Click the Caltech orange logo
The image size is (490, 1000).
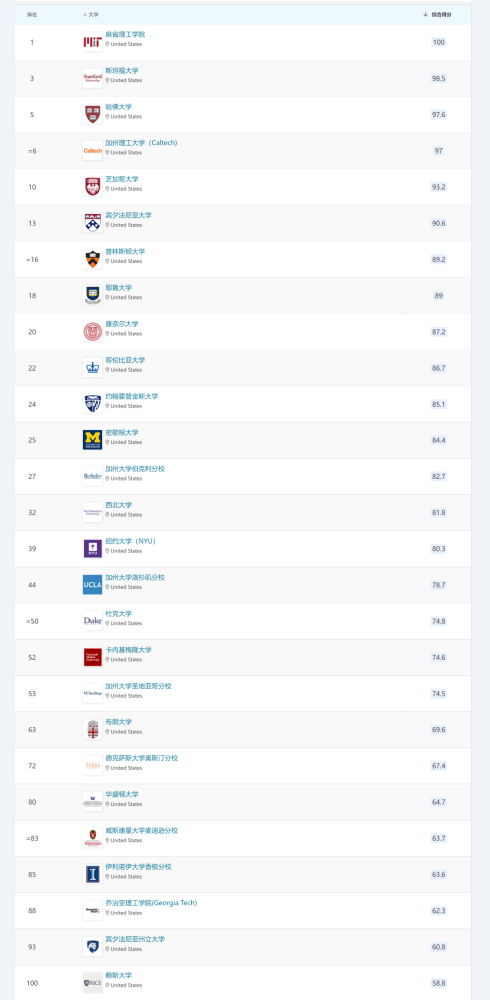[93, 151]
